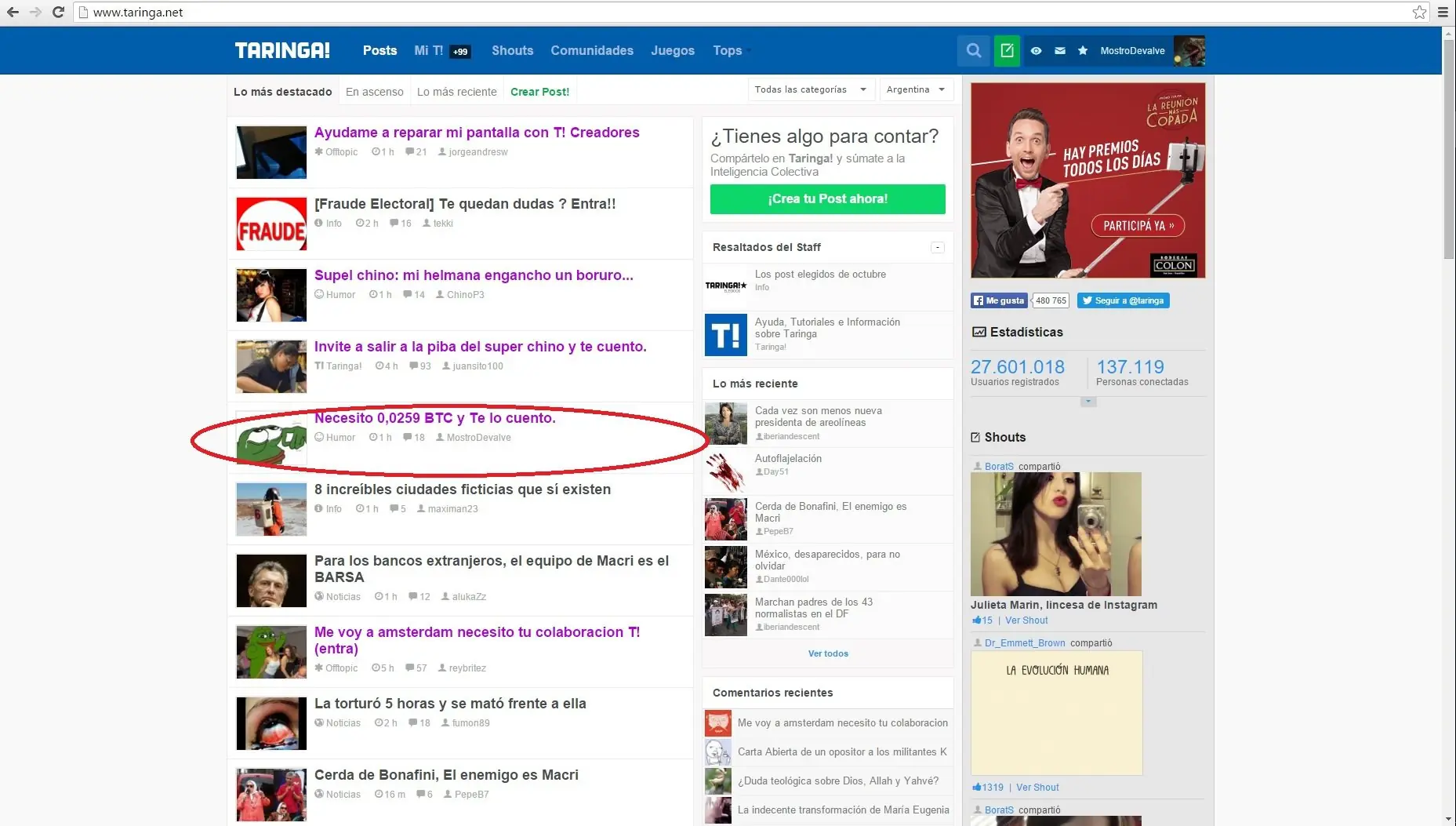This screenshot has width=1456, height=826.
Task: Click the search magnifier icon in header
Action: point(973,51)
